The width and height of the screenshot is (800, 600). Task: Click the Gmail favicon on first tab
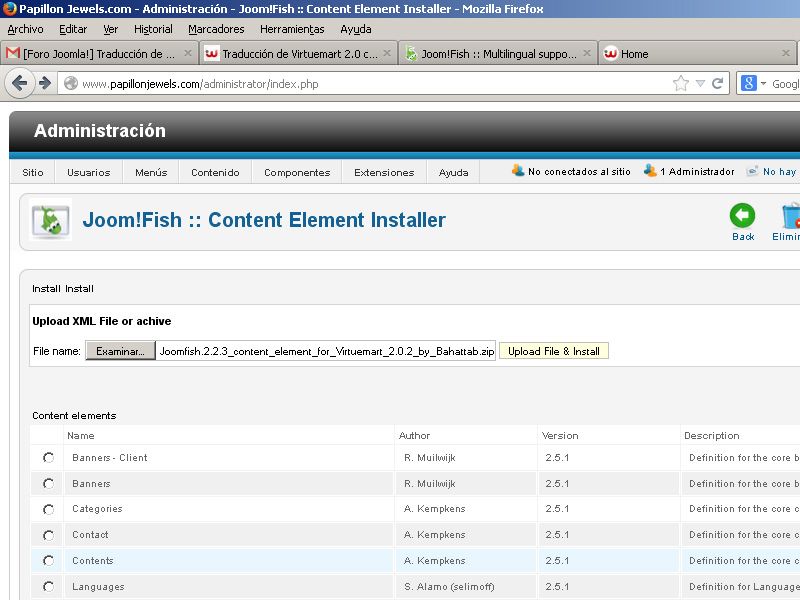(13, 53)
